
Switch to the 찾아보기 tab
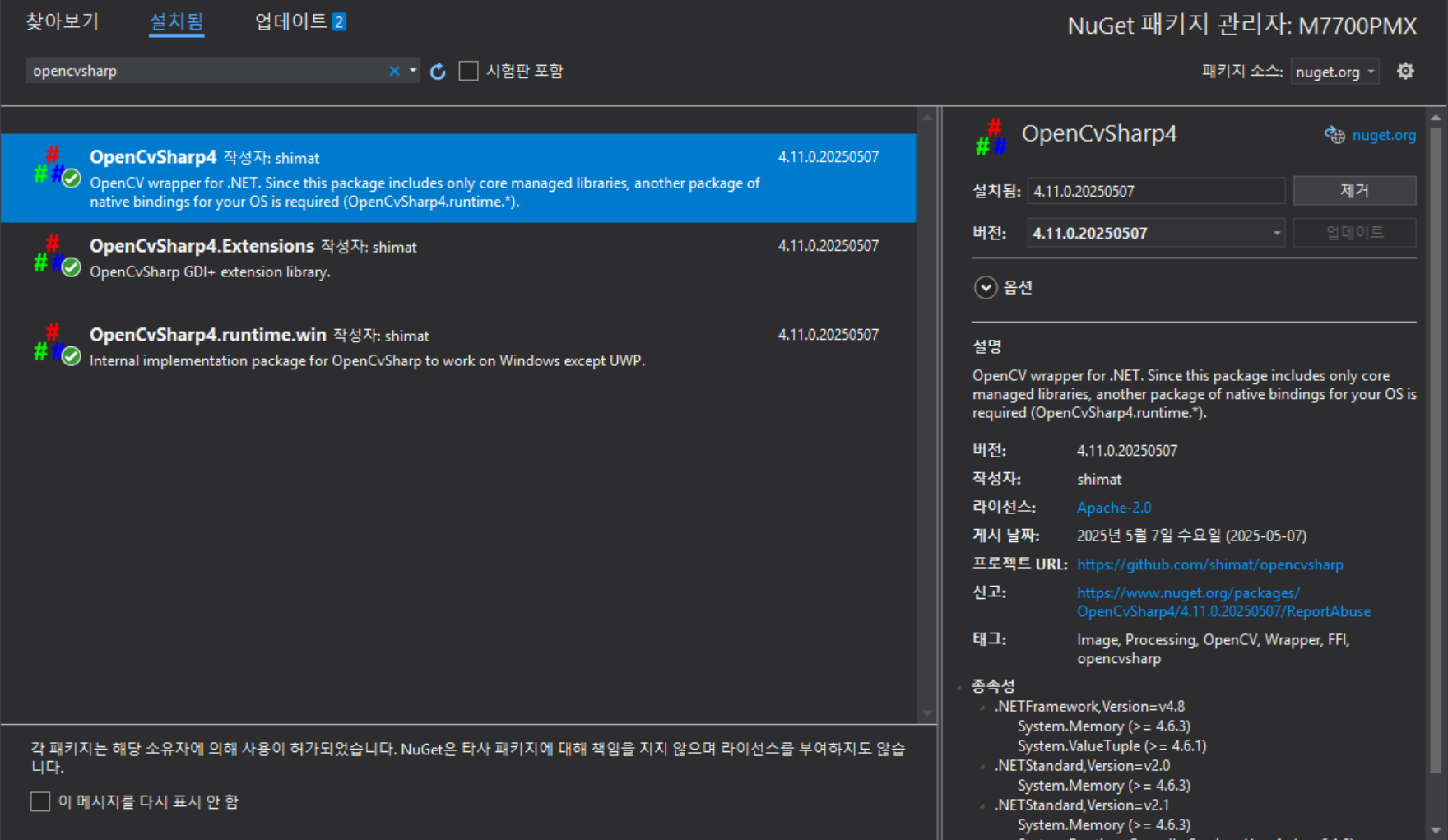pos(63,21)
